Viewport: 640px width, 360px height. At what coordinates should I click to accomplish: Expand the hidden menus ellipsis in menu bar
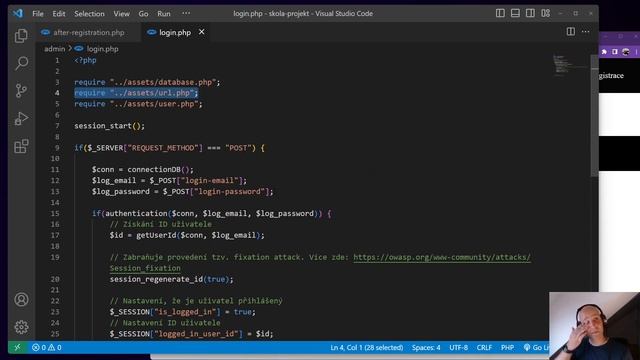pos(186,13)
